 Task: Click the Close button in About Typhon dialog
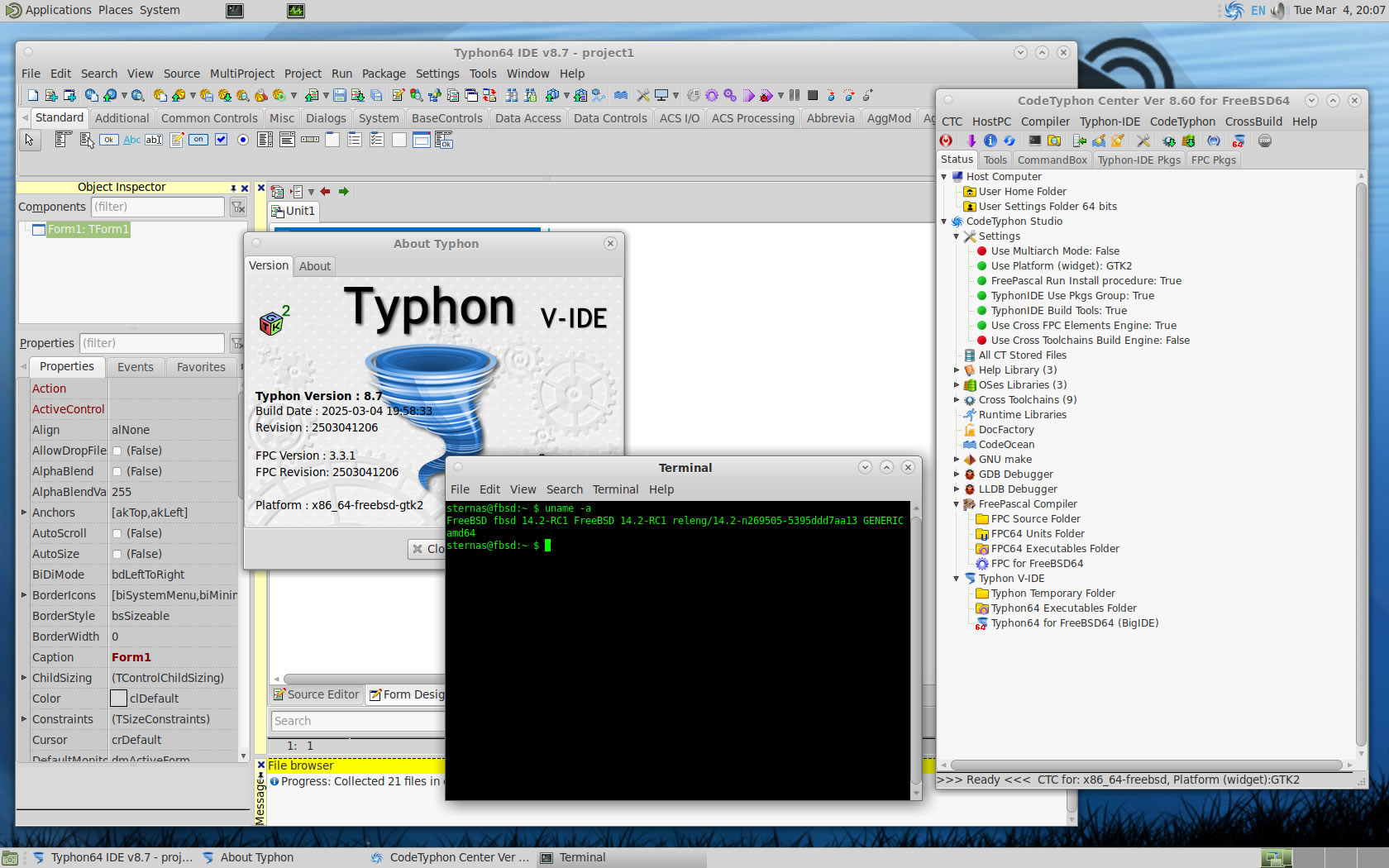[427, 549]
